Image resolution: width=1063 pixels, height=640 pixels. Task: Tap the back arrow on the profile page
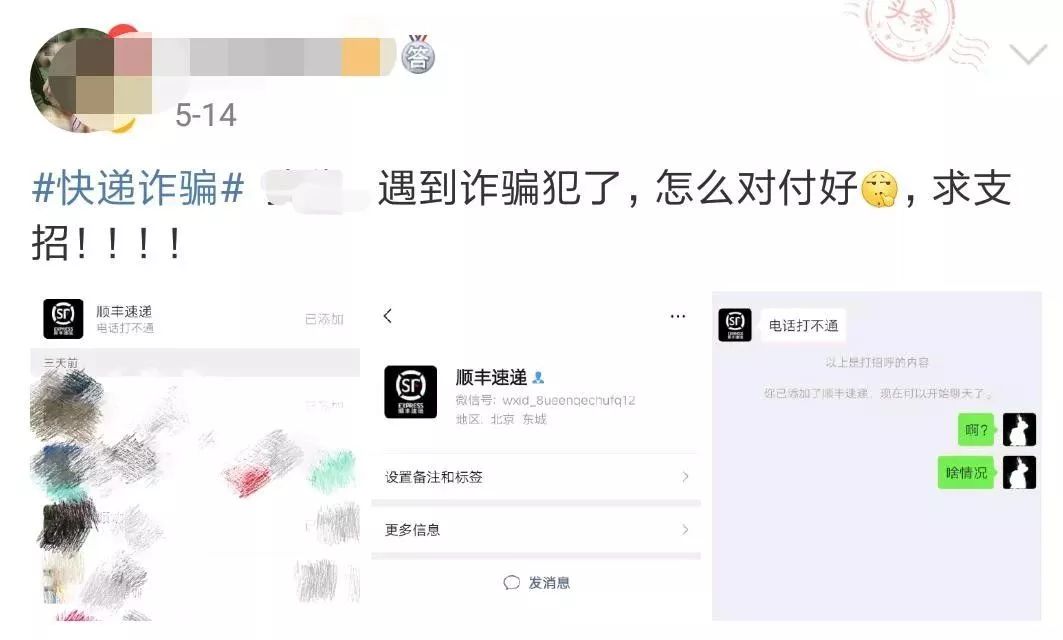[388, 316]
